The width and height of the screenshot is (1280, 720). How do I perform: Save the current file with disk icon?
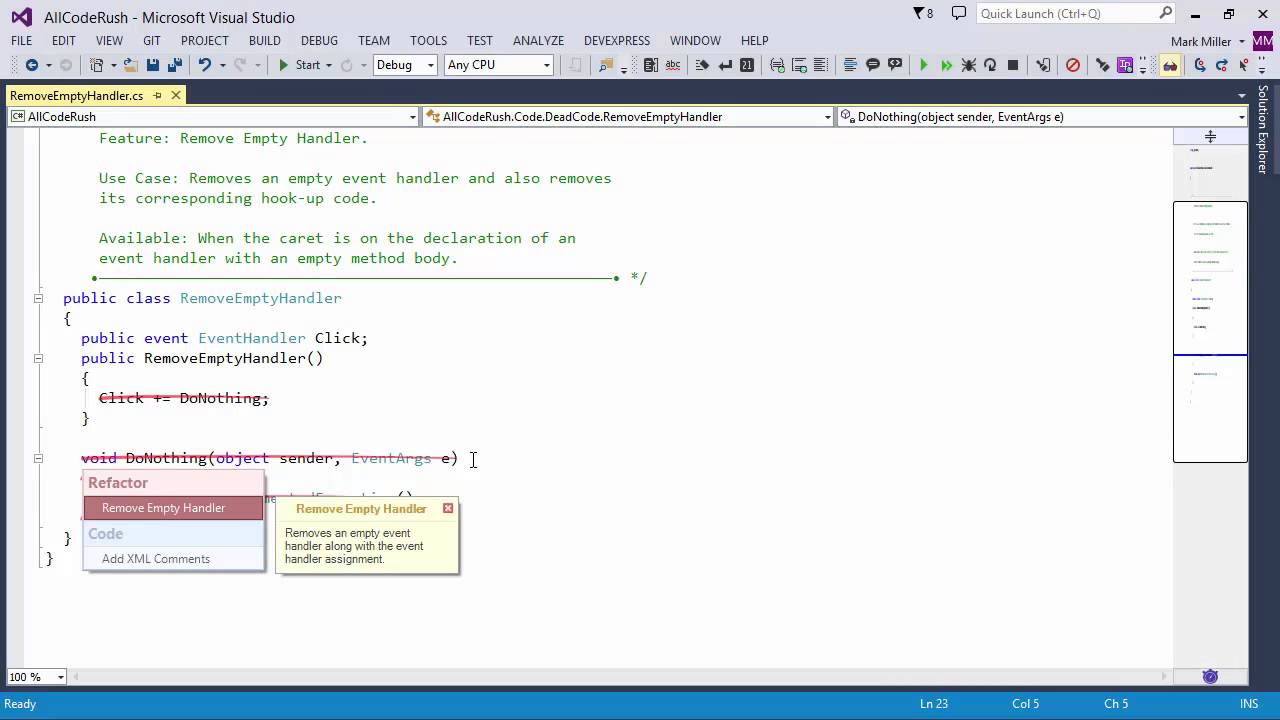click(153, 65)
